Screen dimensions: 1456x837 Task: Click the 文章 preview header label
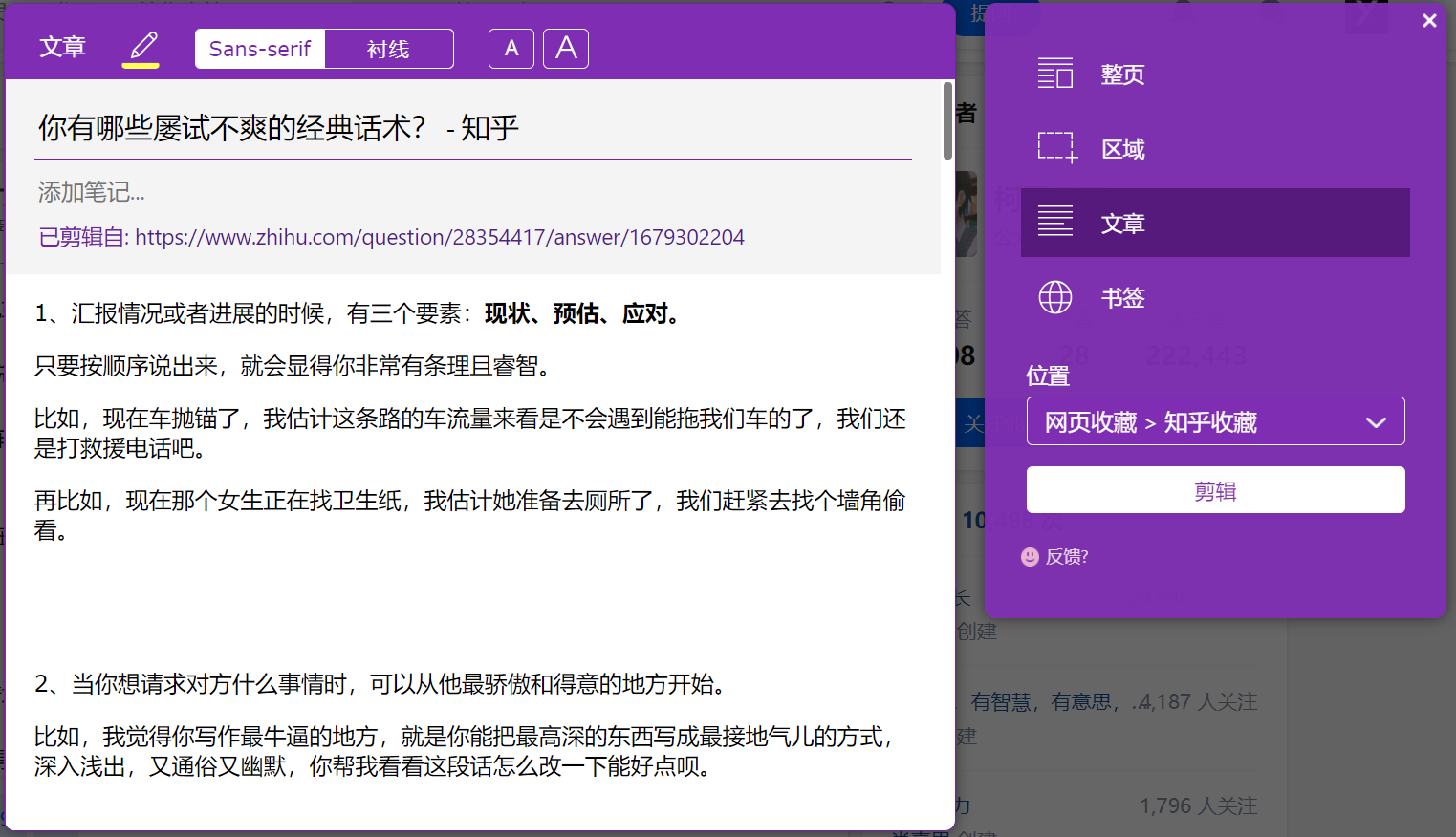pyautogui.click(x=63, y=47)
